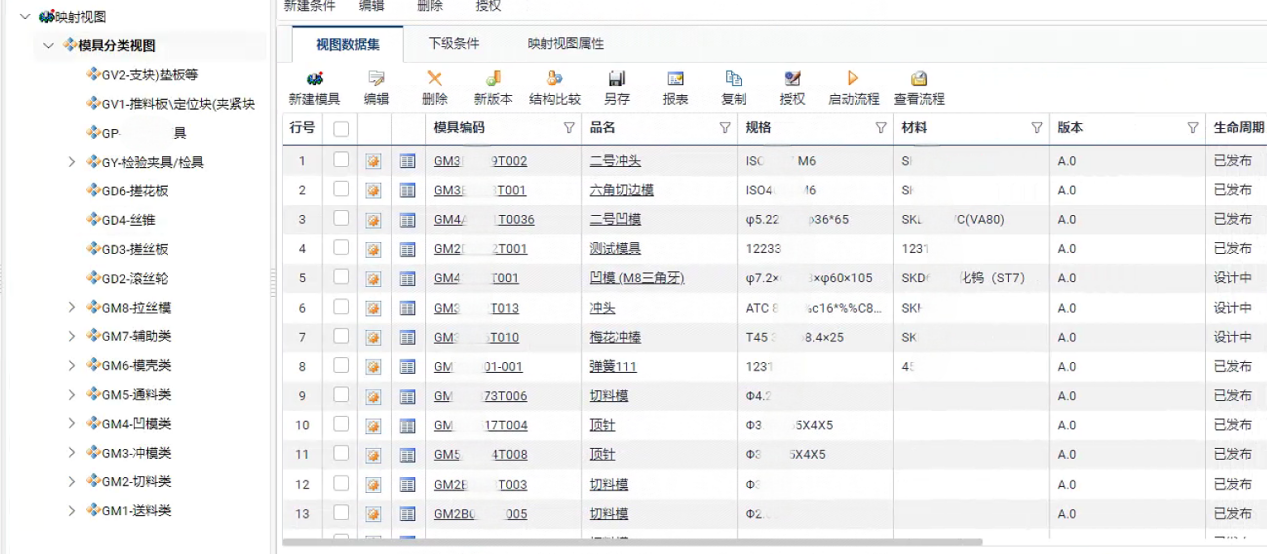Screen dimensions: 1267x554
Task: Click 新建条件 in the top bar
Action: click(x=309, y=6)
